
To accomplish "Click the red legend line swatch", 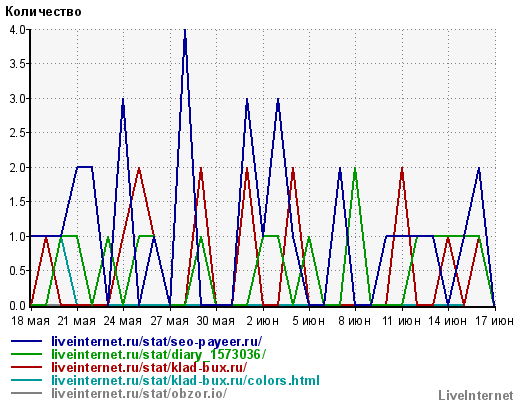I will click(26, 367).
